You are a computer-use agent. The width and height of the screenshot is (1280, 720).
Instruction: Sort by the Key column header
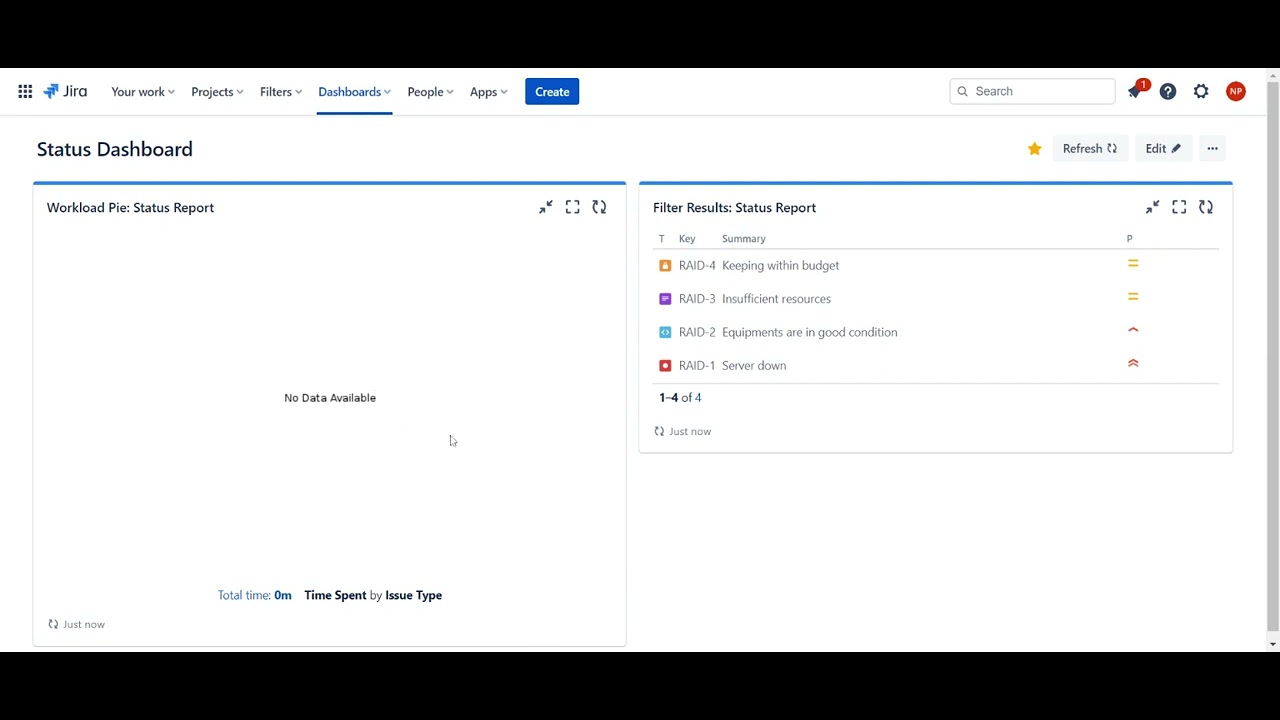pos(687,239)
